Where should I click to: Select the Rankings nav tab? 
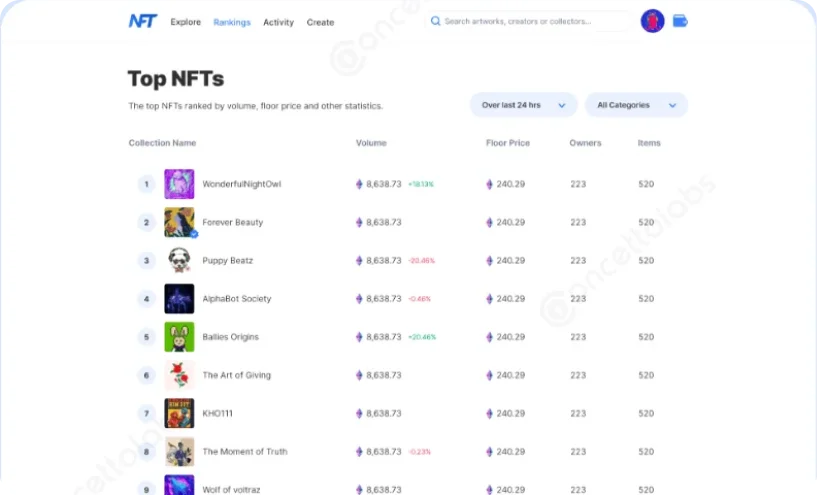click(232, 22)
